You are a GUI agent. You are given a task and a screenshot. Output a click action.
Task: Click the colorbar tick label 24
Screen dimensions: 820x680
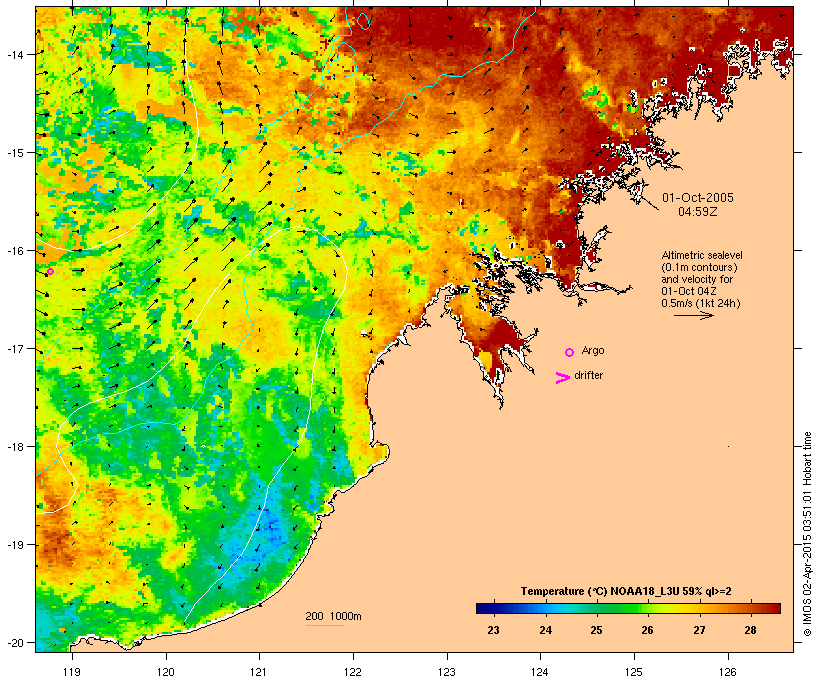click(x=545, y=630)
